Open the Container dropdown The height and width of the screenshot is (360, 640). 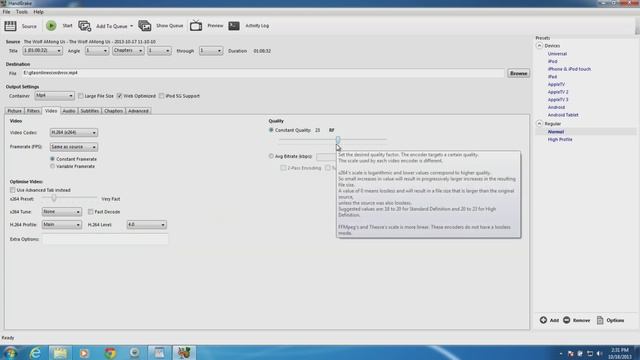(x=54, y=96)
